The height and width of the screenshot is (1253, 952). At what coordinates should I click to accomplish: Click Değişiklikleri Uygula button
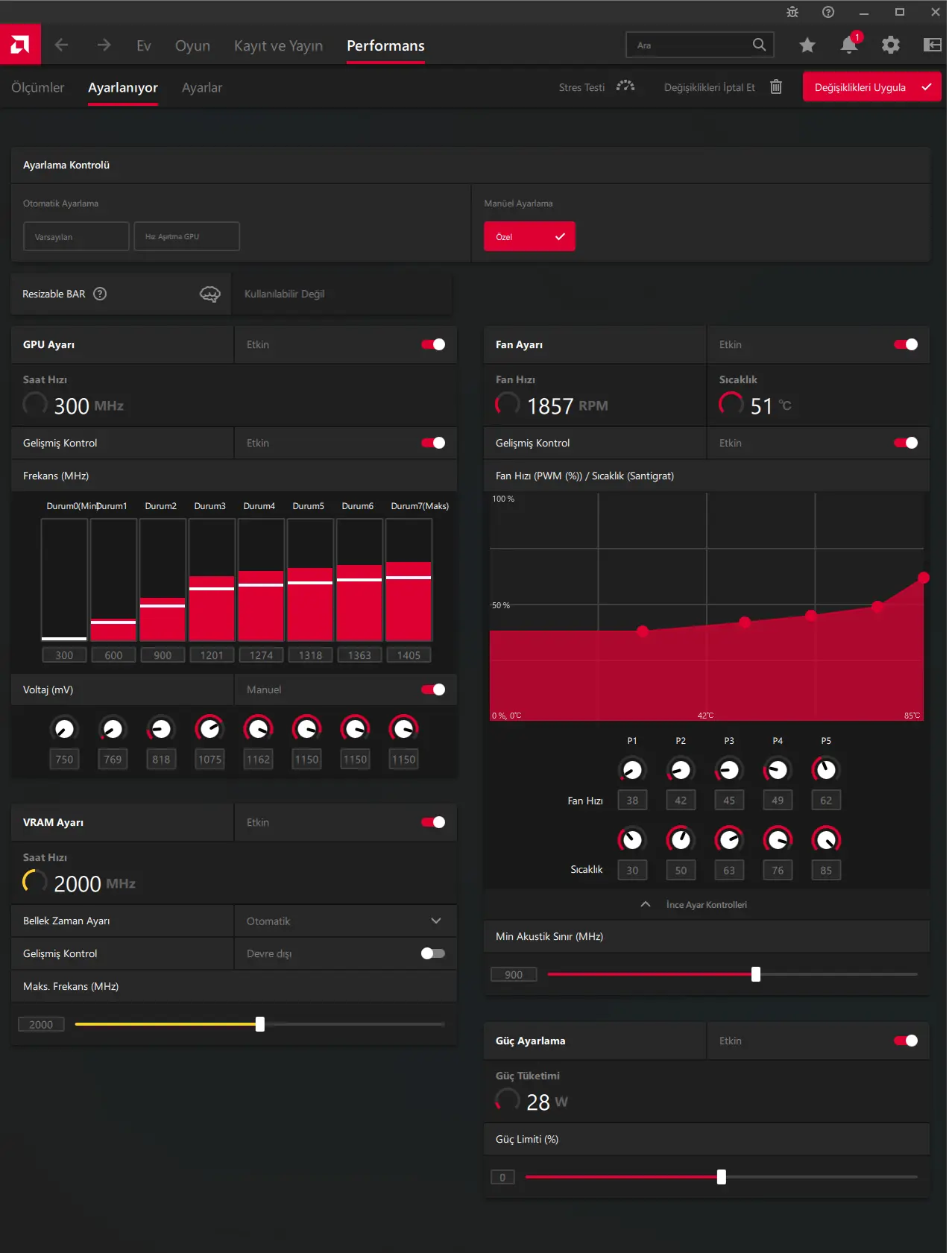[x=872, y=87]
